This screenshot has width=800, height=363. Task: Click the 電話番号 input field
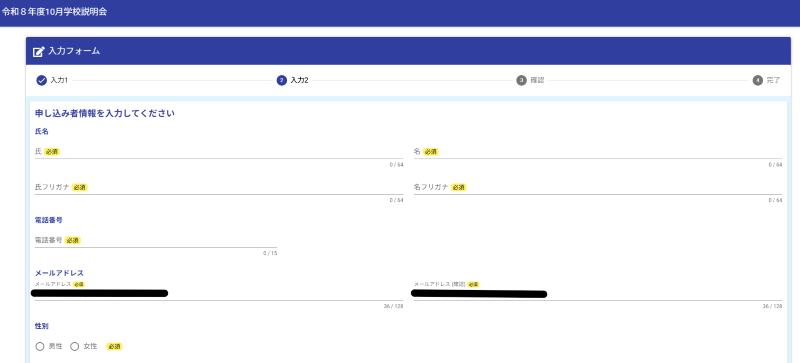[156, 240]
